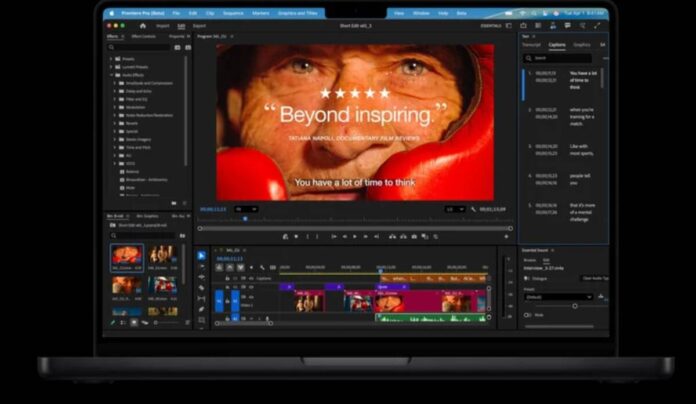Click the Apple menu icon
This screenshot has width=696, height=404.
pyautogui.click(x=113, y=13)
